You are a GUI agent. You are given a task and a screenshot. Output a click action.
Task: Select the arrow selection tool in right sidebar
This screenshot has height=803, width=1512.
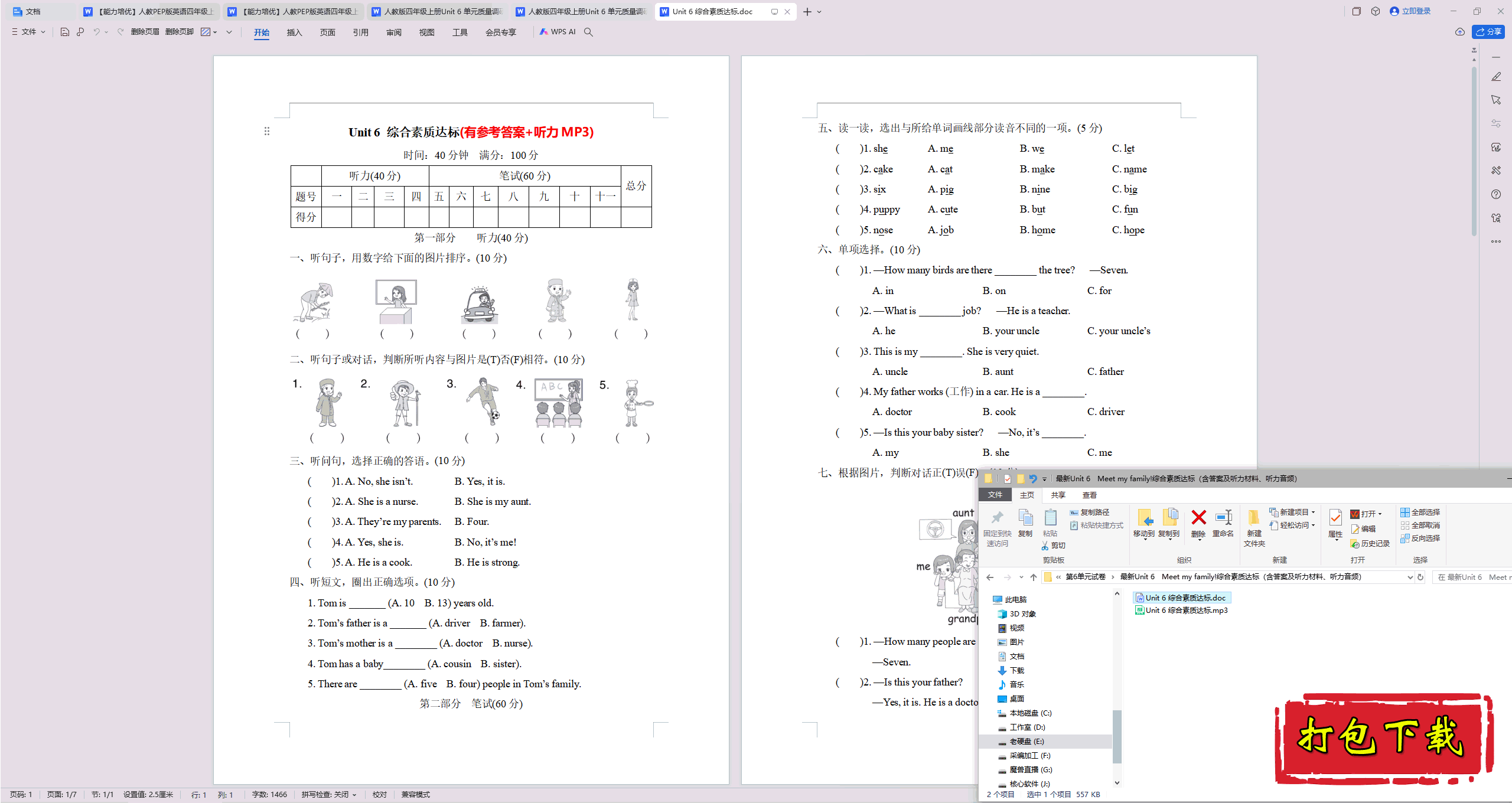1496,100
